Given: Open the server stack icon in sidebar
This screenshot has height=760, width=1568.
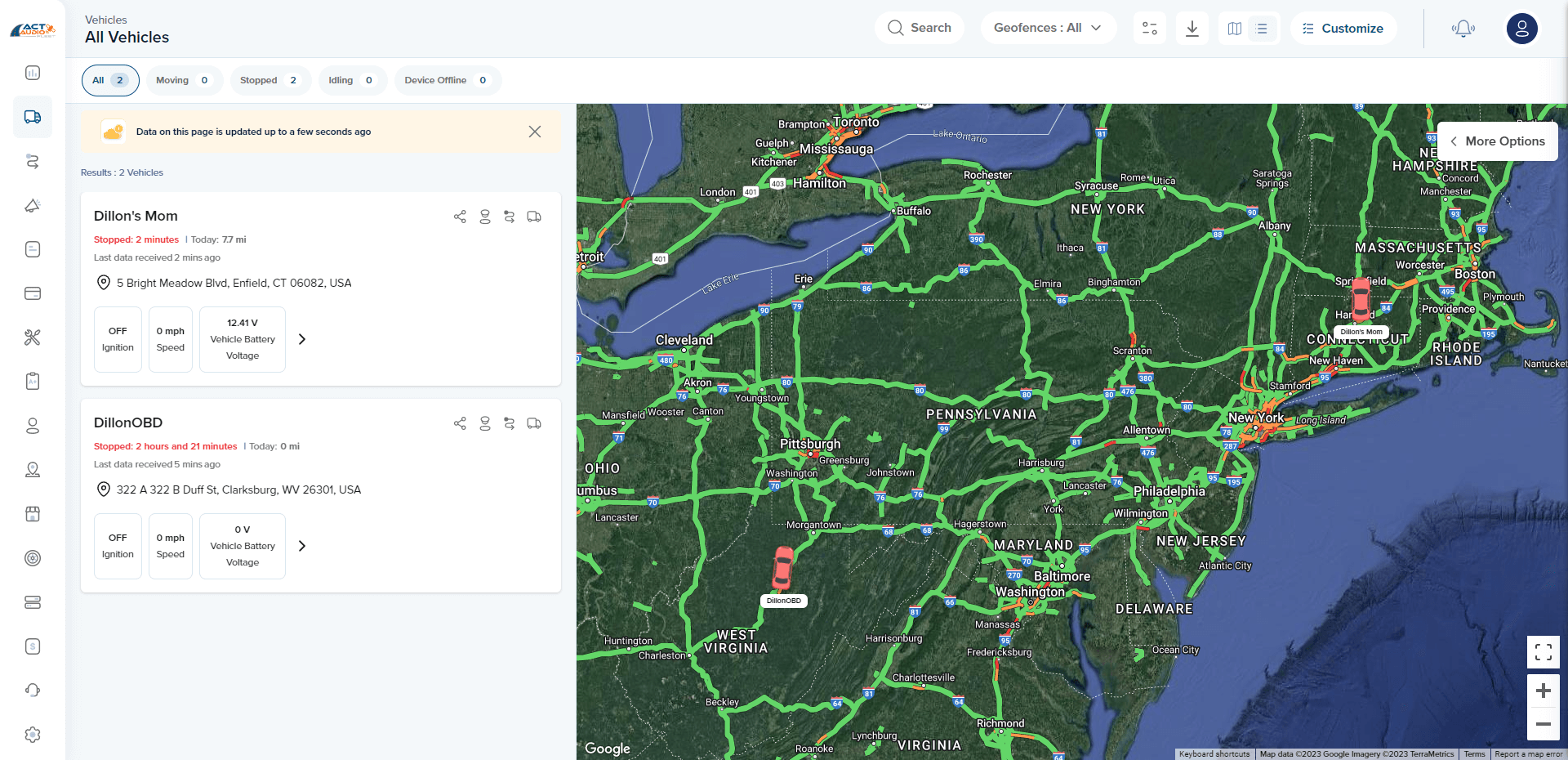Looking at the screenshot, I should [33, 602].
